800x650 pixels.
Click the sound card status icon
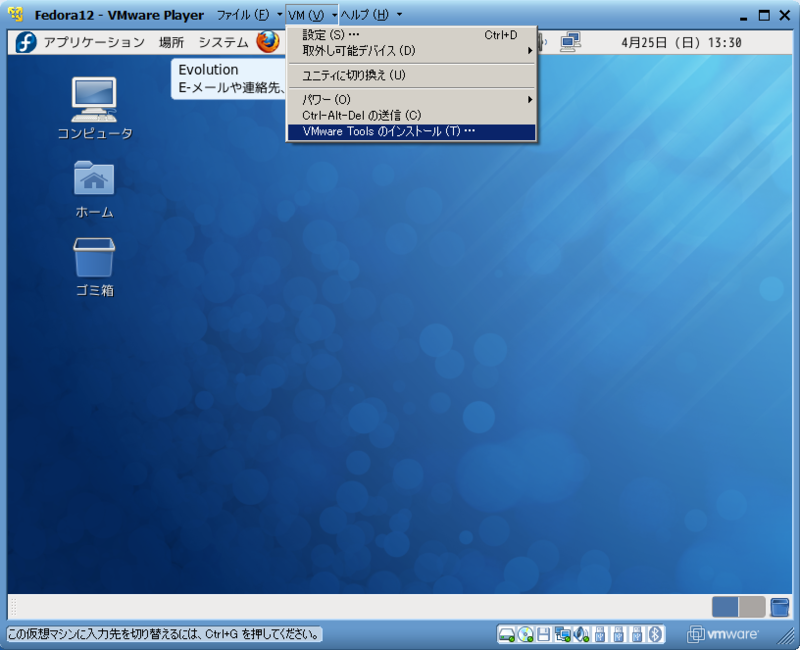click(x=581, y=634)
